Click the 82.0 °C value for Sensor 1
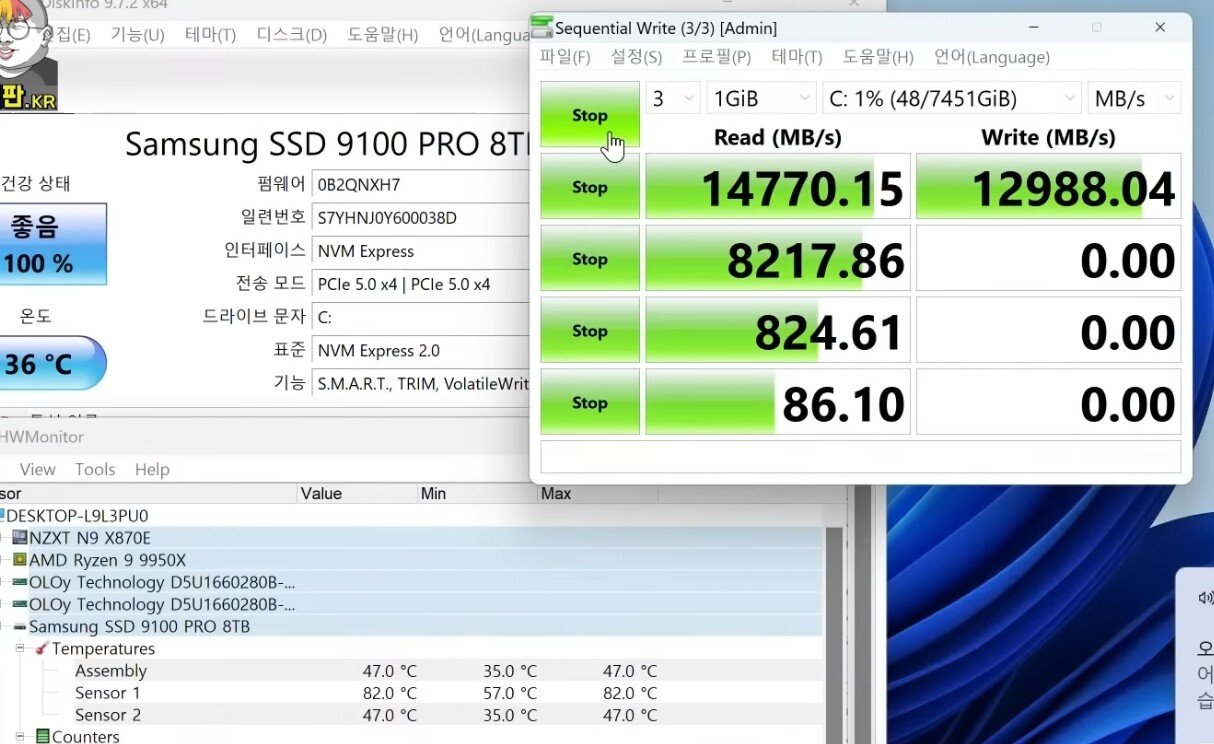This screenshot has width=1214, height=744. coord(390,693)
